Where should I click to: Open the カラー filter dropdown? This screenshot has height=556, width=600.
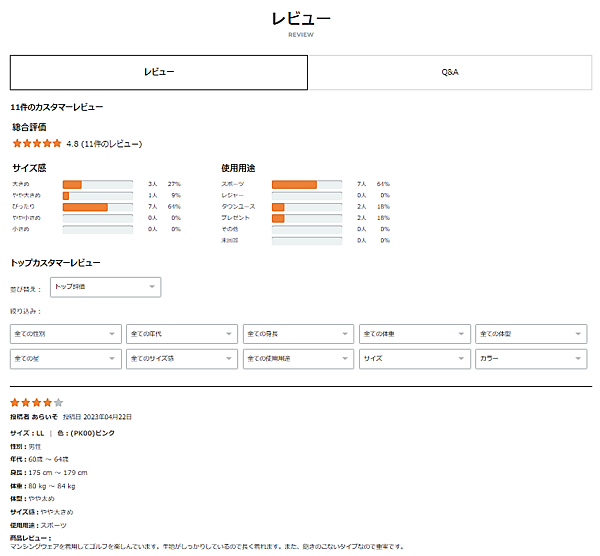(531, 358)
